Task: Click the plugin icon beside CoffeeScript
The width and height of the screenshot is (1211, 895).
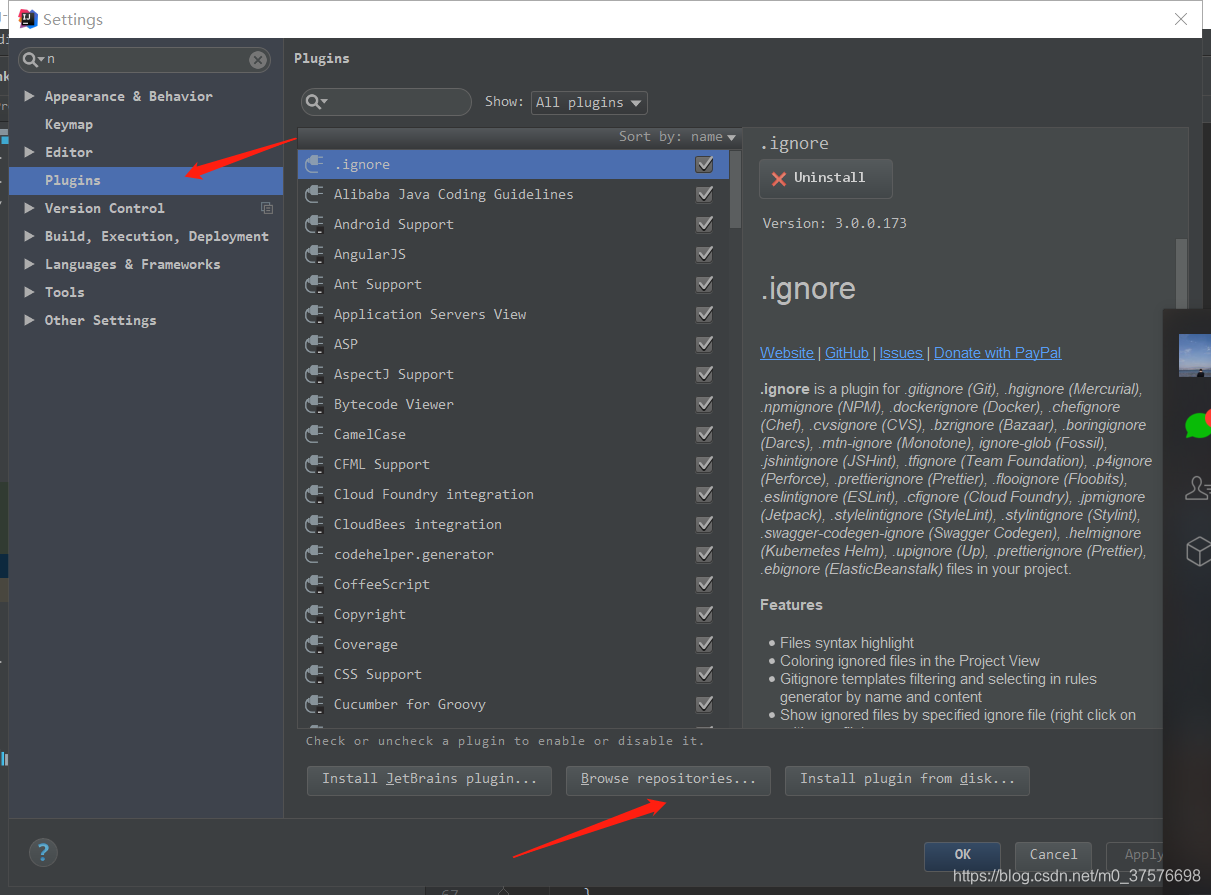Action: coord(314,584)
